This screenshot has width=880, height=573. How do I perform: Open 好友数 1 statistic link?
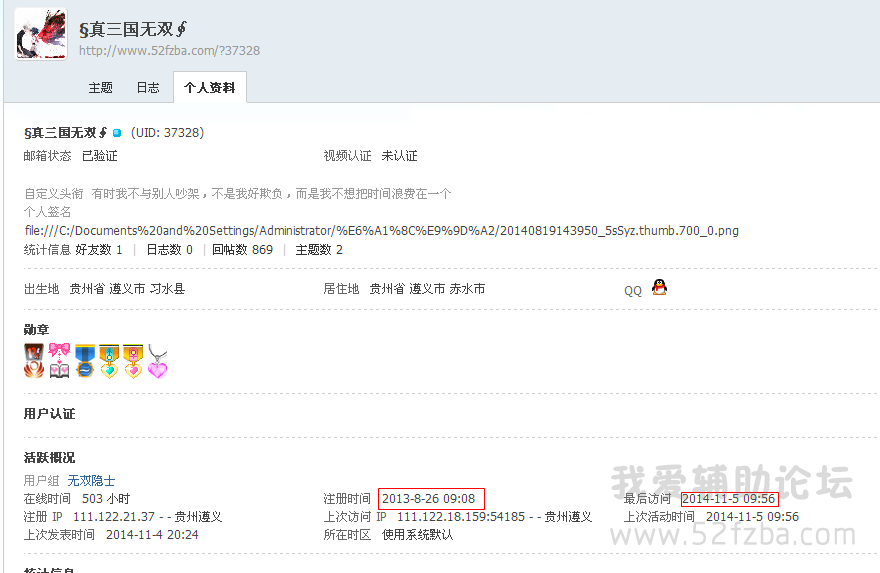(x=99, y=250)
